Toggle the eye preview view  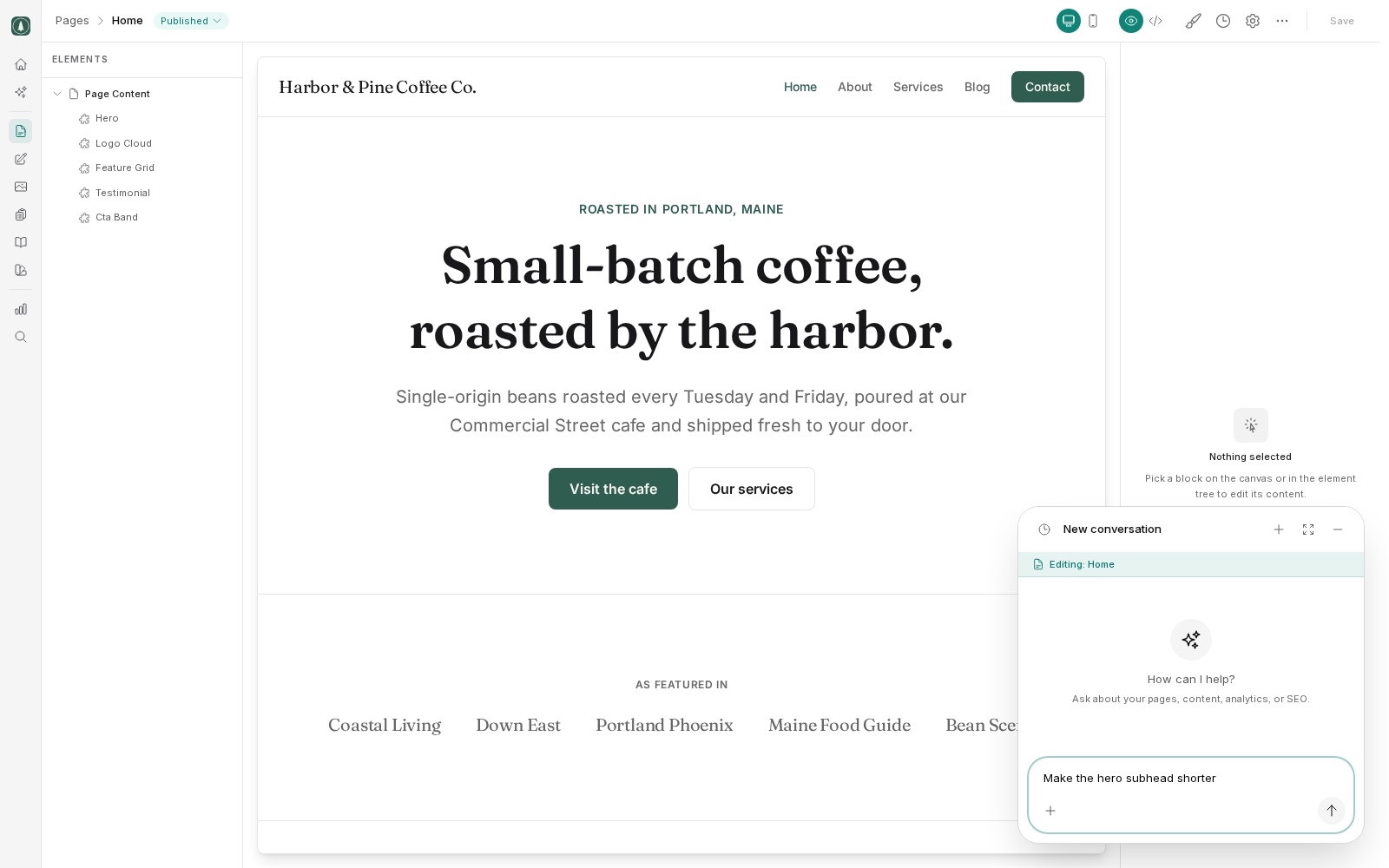pyautogui.click(x=1131, y=21)
